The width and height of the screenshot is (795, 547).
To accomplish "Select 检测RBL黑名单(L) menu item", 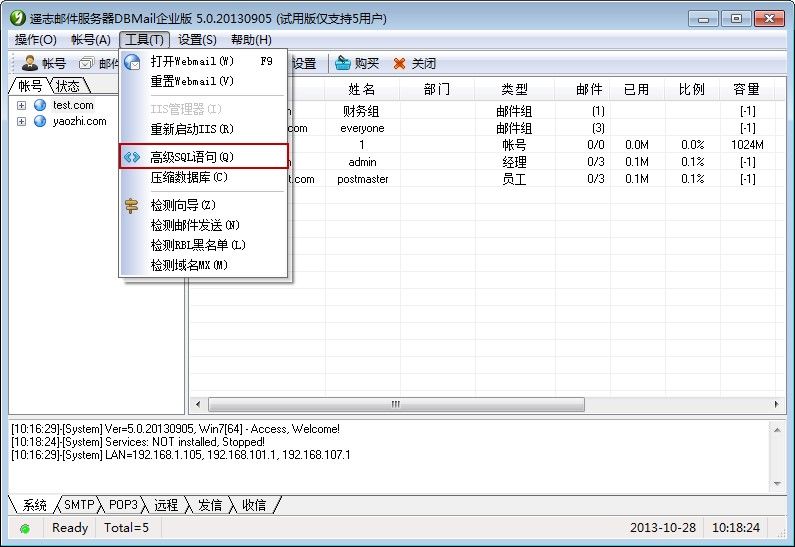I will (204, 245).
